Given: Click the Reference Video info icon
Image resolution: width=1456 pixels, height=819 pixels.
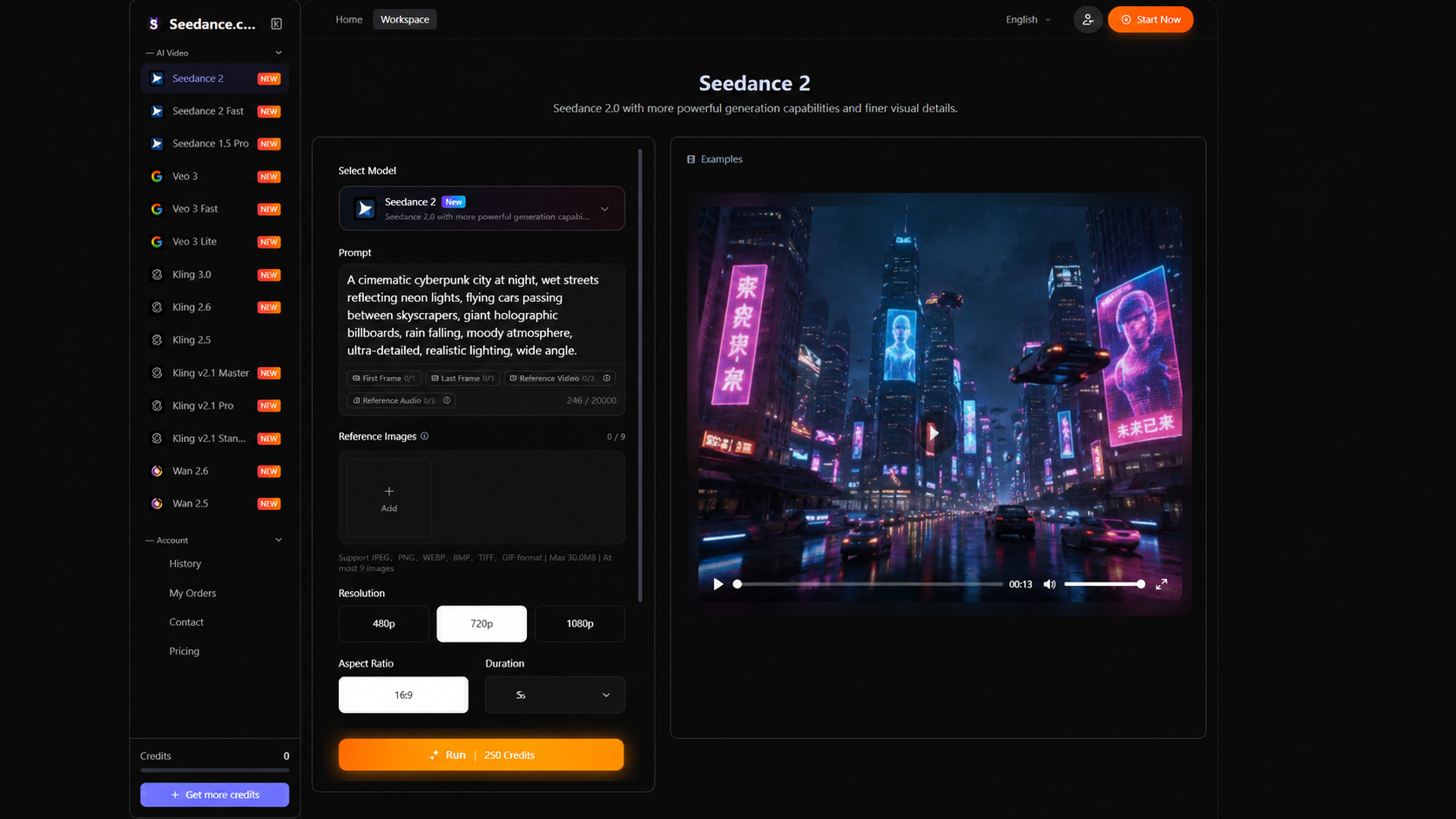Looking at the screenshot, I should pyautogui.click(x=607, y=378).
